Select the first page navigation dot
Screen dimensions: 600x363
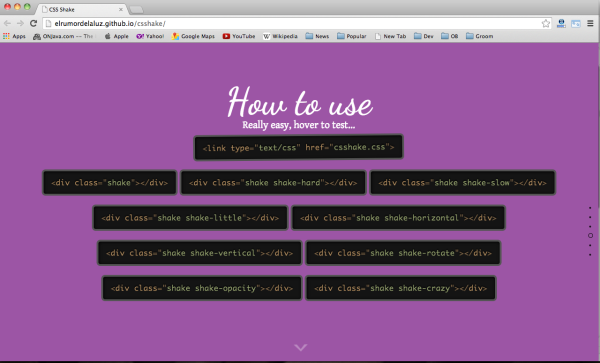pyautogui.click(x=590, y=208)
